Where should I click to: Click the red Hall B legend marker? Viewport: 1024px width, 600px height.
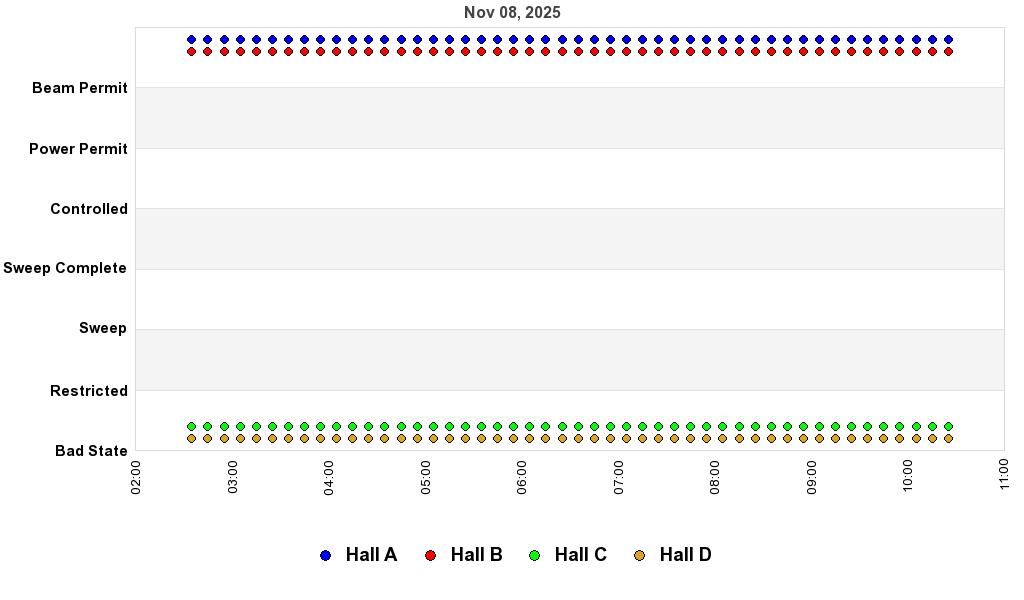pos(431,555)
